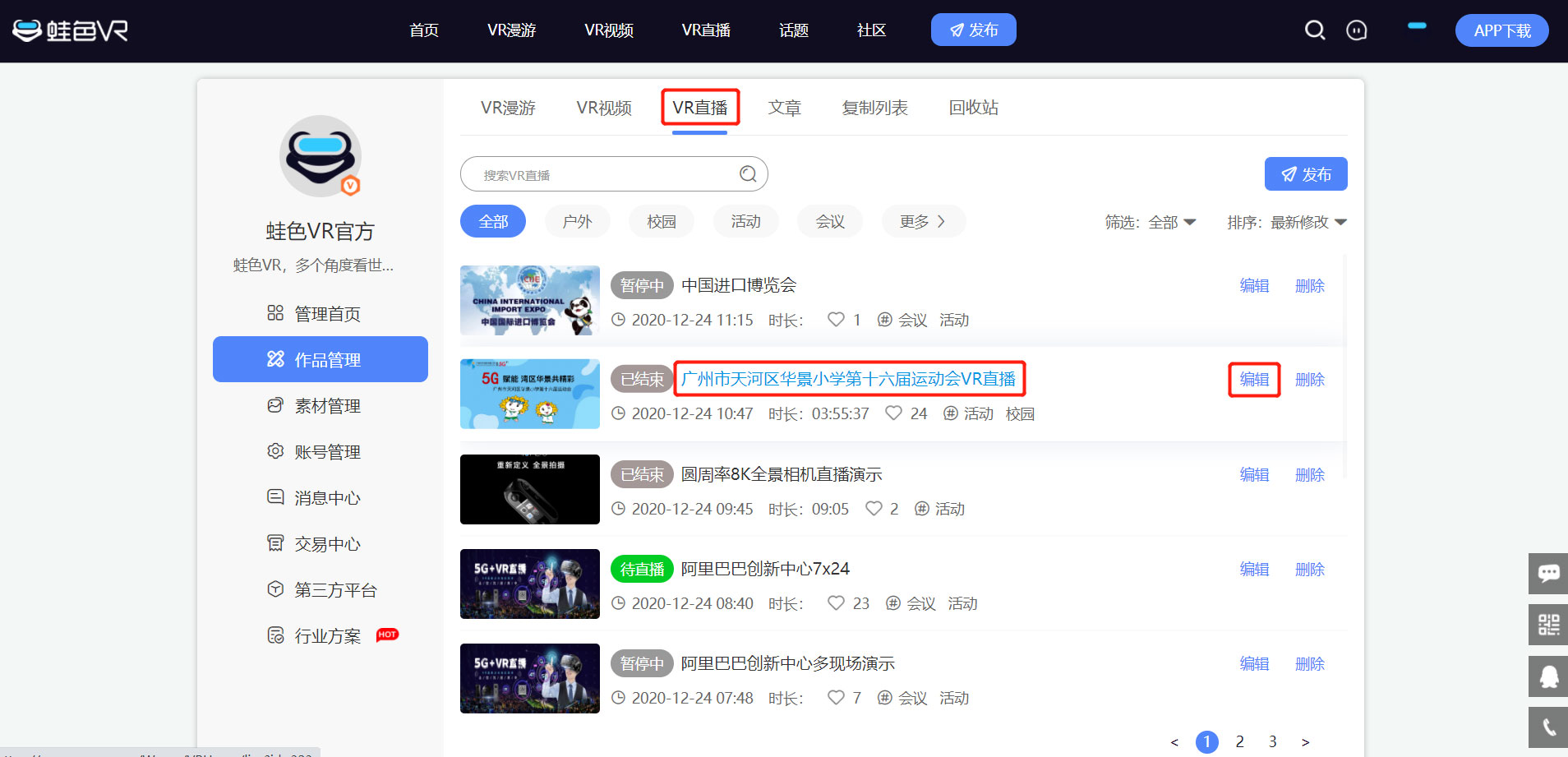This screenshot has height=757, width=1568.
Task: Click the 账号管理 gear icon
Action: click(x=275, y=451)
